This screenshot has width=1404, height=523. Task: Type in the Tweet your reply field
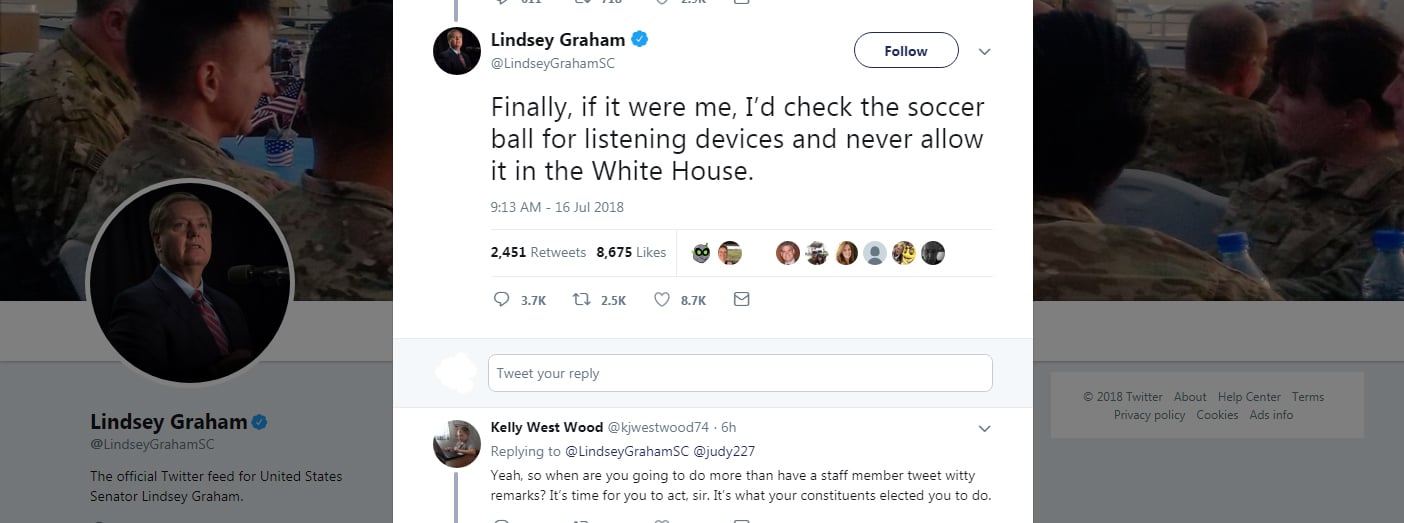point(740,373)
